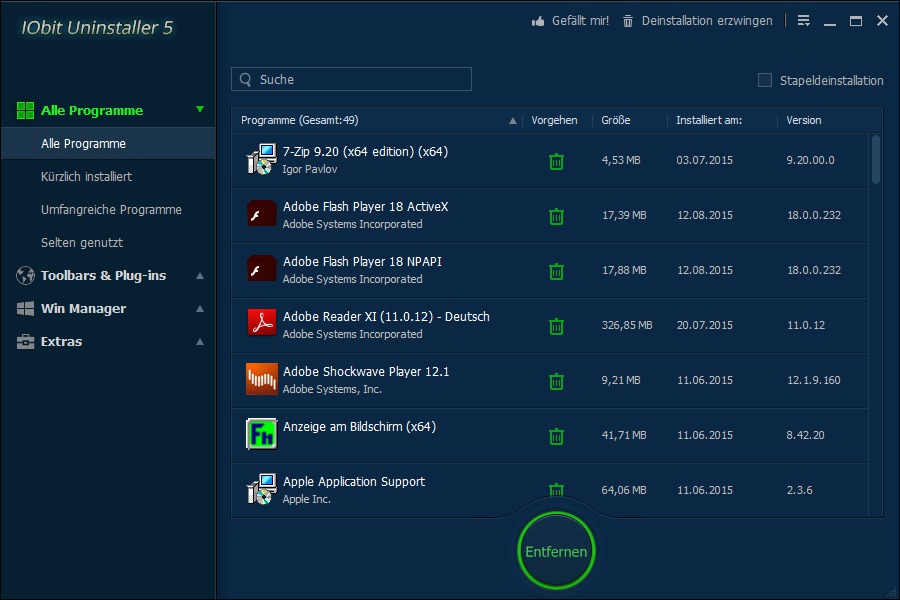The image size is (900, 600).
Task: Open Win Manager category
Action: point(83,308)
